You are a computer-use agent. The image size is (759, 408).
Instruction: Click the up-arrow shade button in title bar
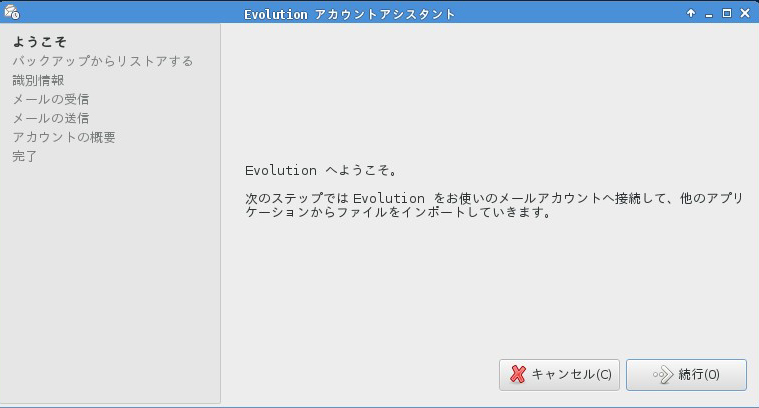click(x=691, y=13)
